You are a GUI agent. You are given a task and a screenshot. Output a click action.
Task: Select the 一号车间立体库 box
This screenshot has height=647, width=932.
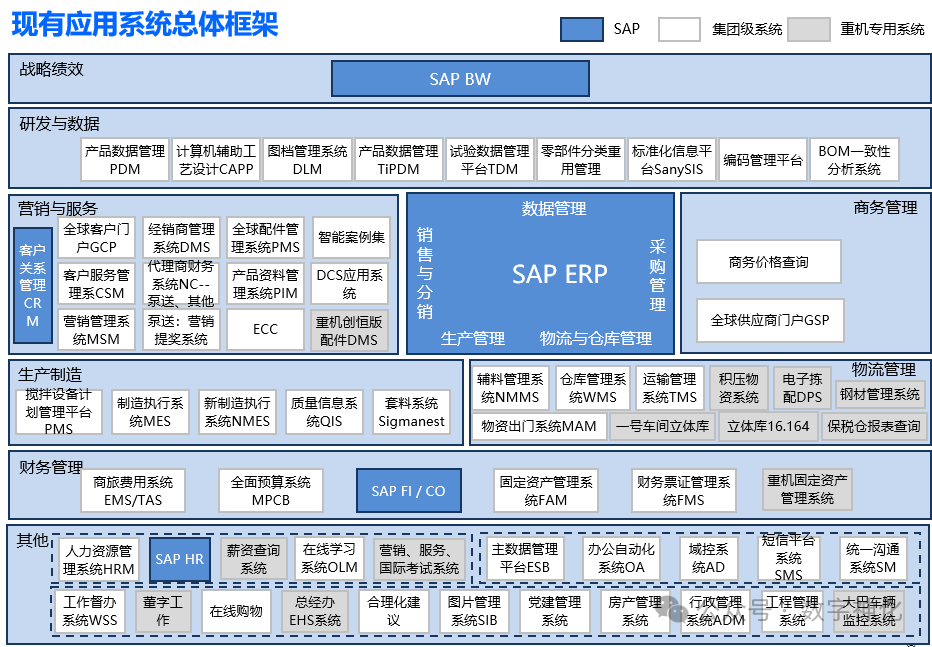pyautogui.click(x=662, y=427)
